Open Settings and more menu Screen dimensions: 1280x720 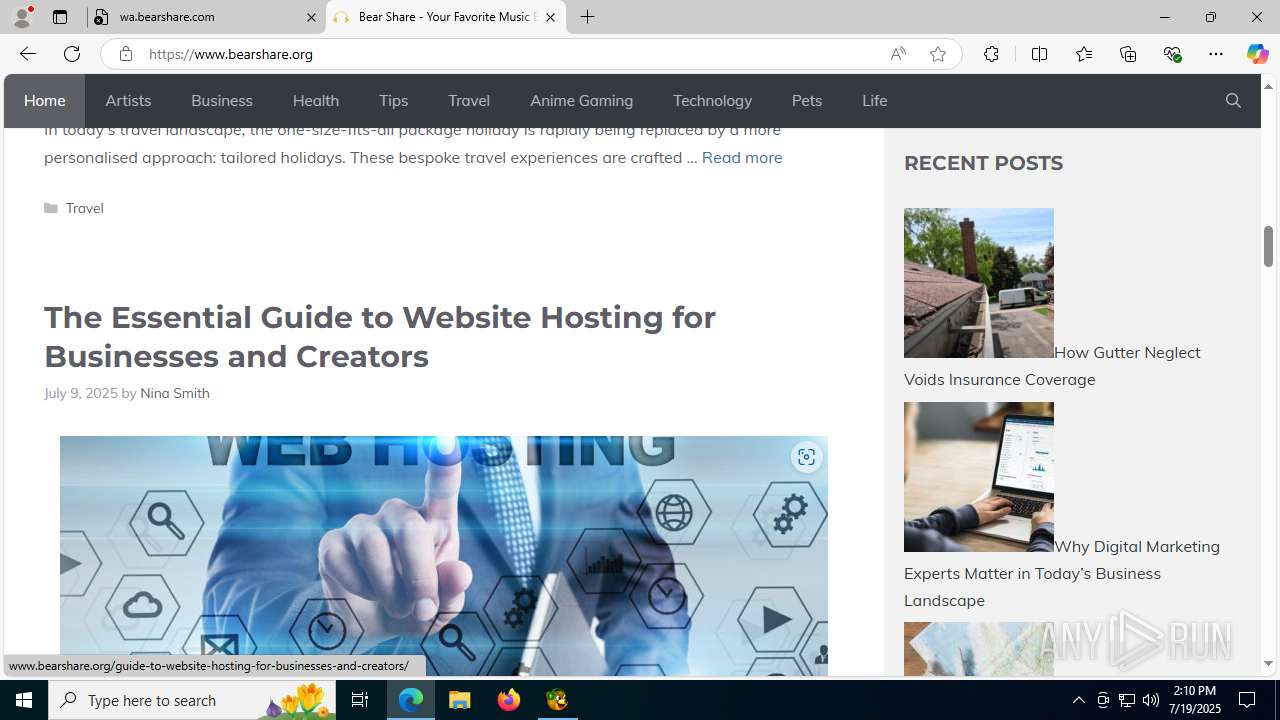coord(1216,54)
